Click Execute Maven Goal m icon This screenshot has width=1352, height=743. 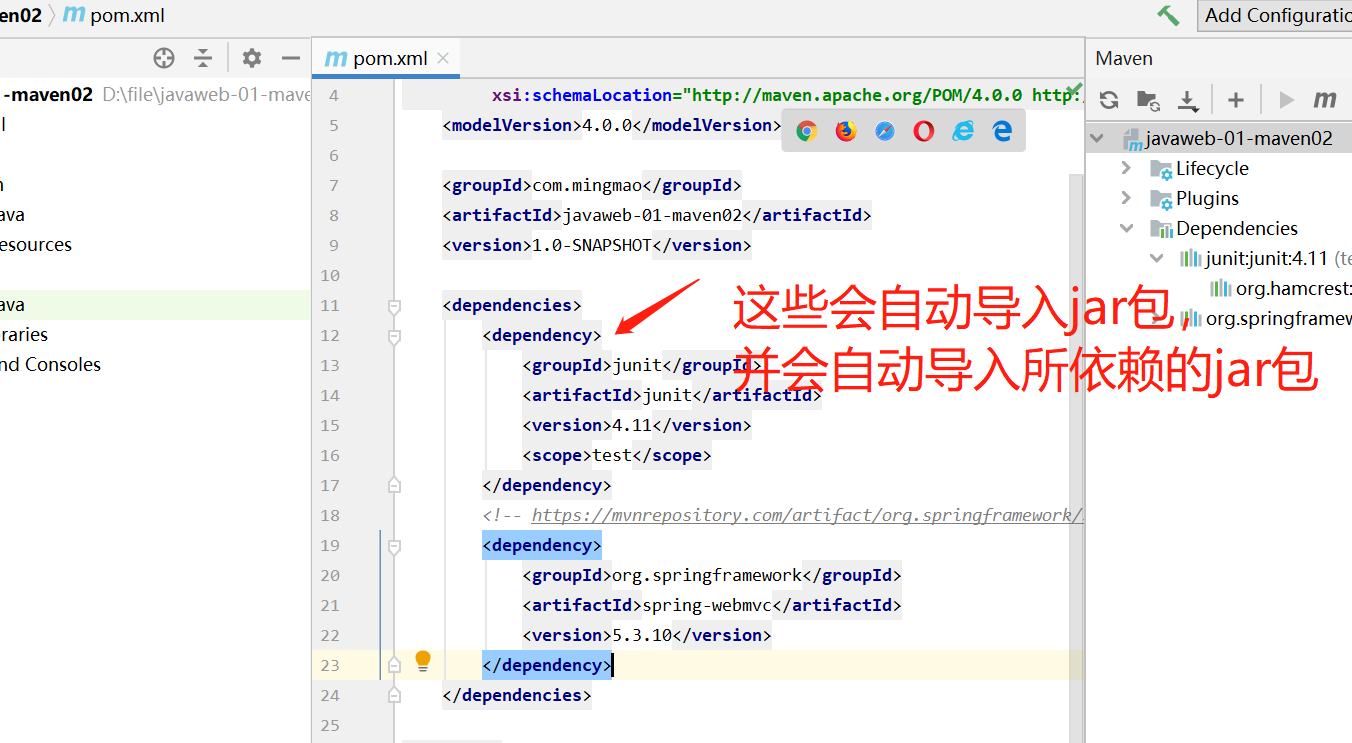coord(1325,99)
